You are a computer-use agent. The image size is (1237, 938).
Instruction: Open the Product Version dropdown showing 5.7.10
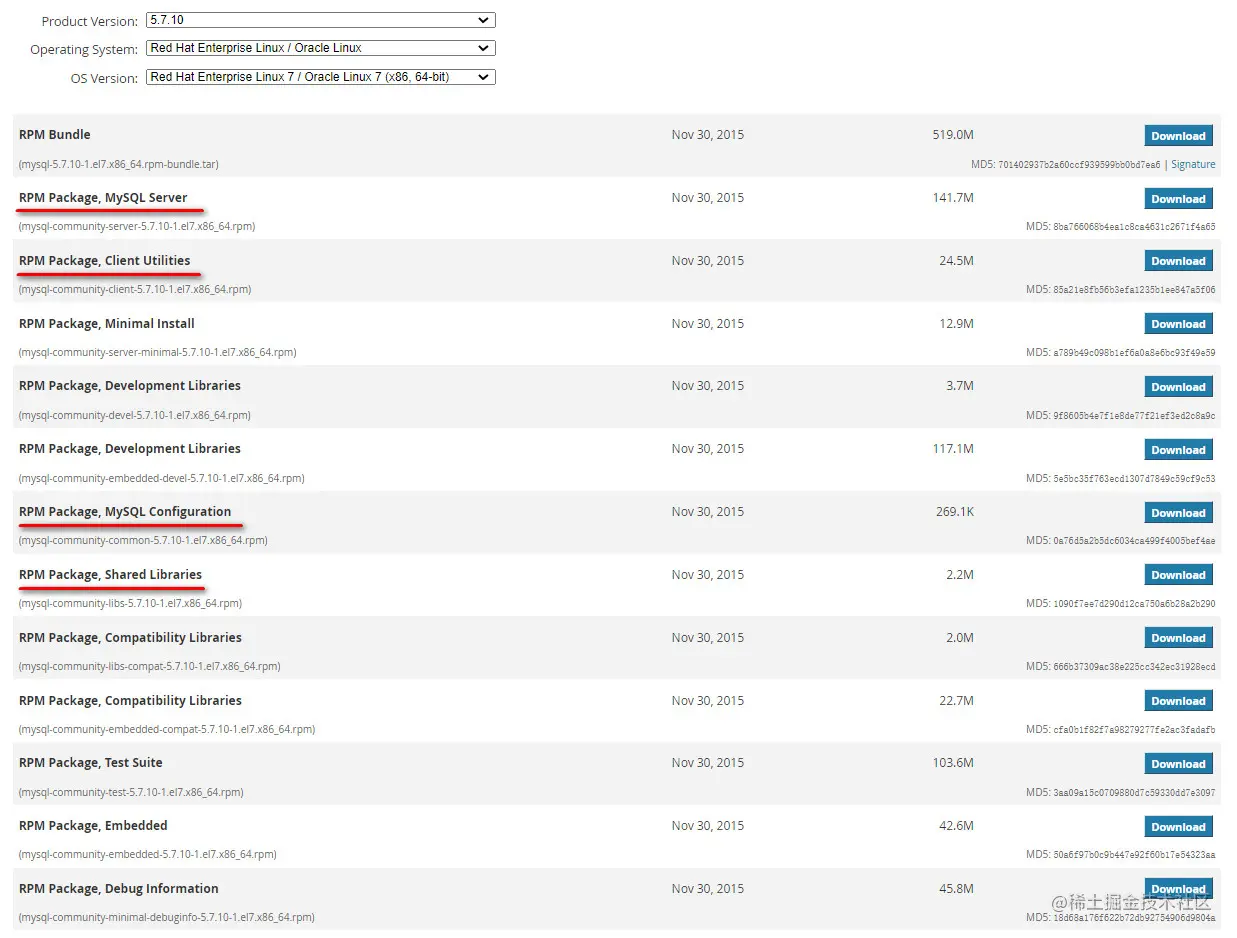coord(320,20)
